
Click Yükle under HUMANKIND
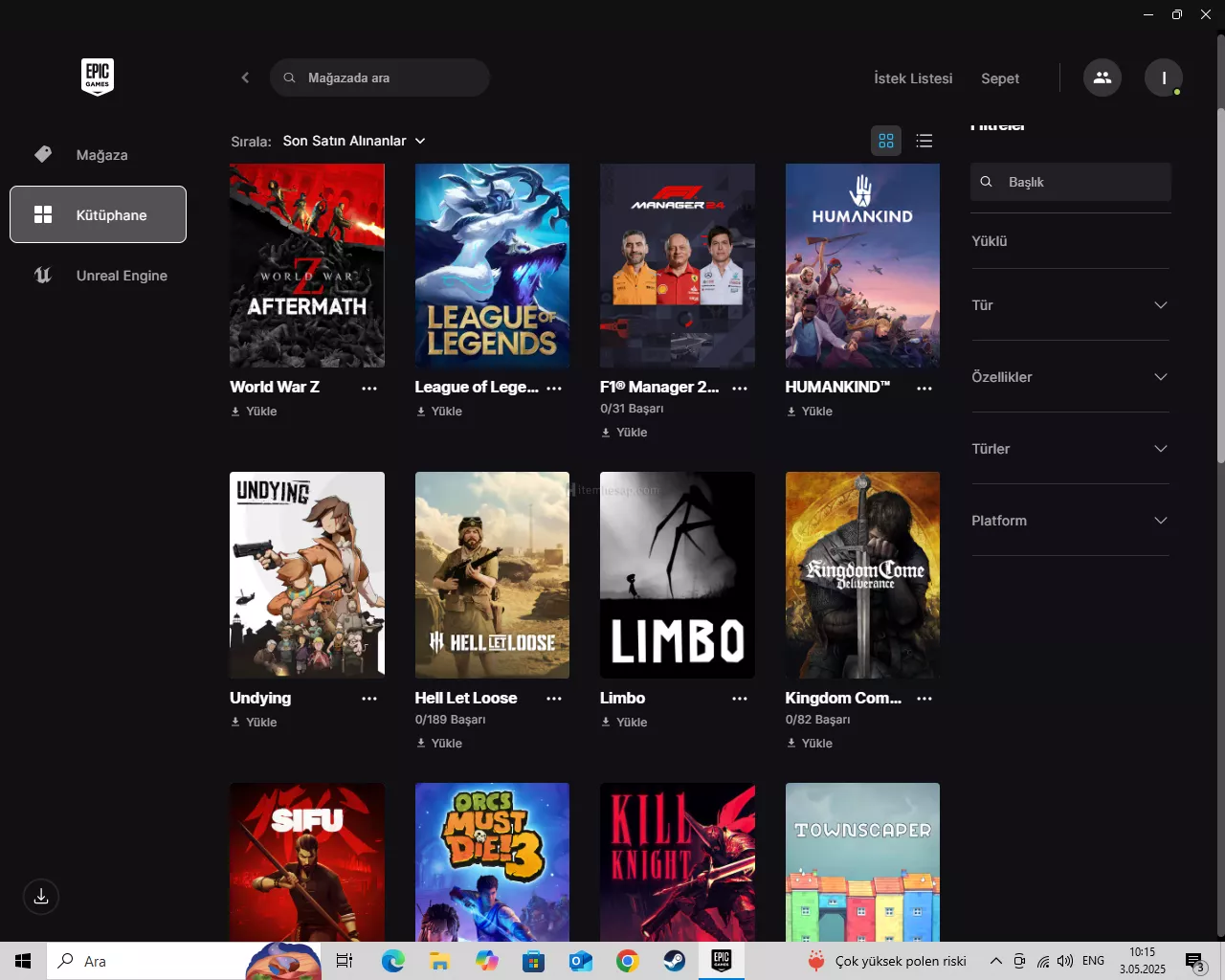coord(810,412)
